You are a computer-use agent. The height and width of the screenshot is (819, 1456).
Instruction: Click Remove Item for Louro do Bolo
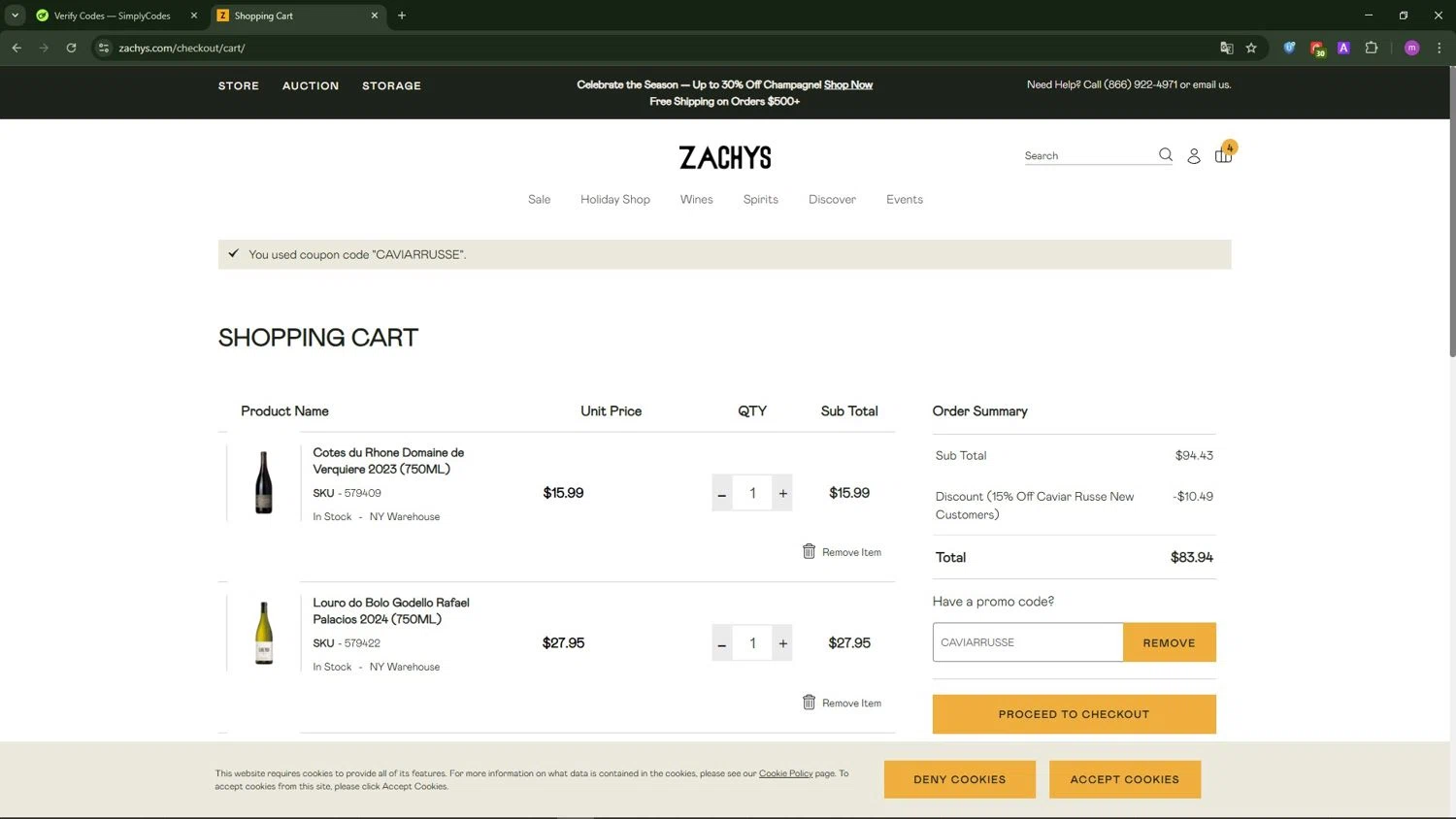point(851,703)
